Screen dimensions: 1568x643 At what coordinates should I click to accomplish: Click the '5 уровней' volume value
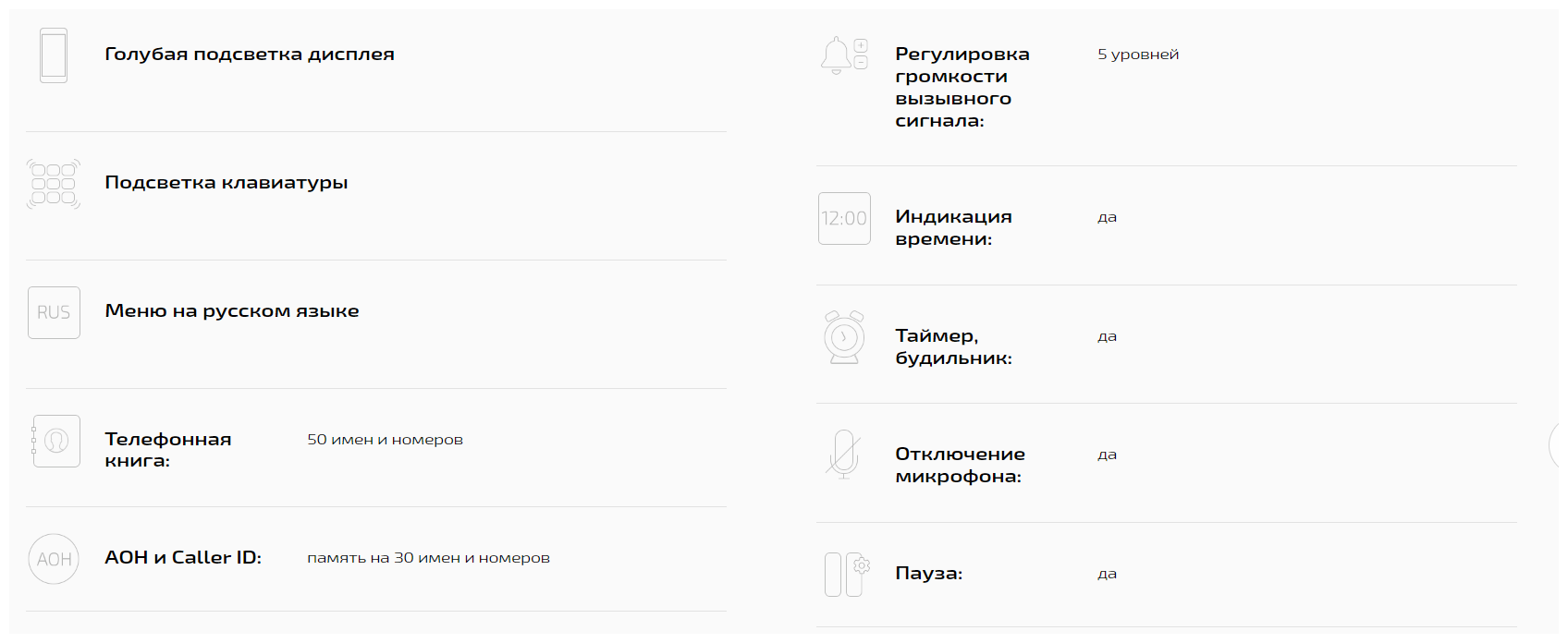tap(1138, 55)
